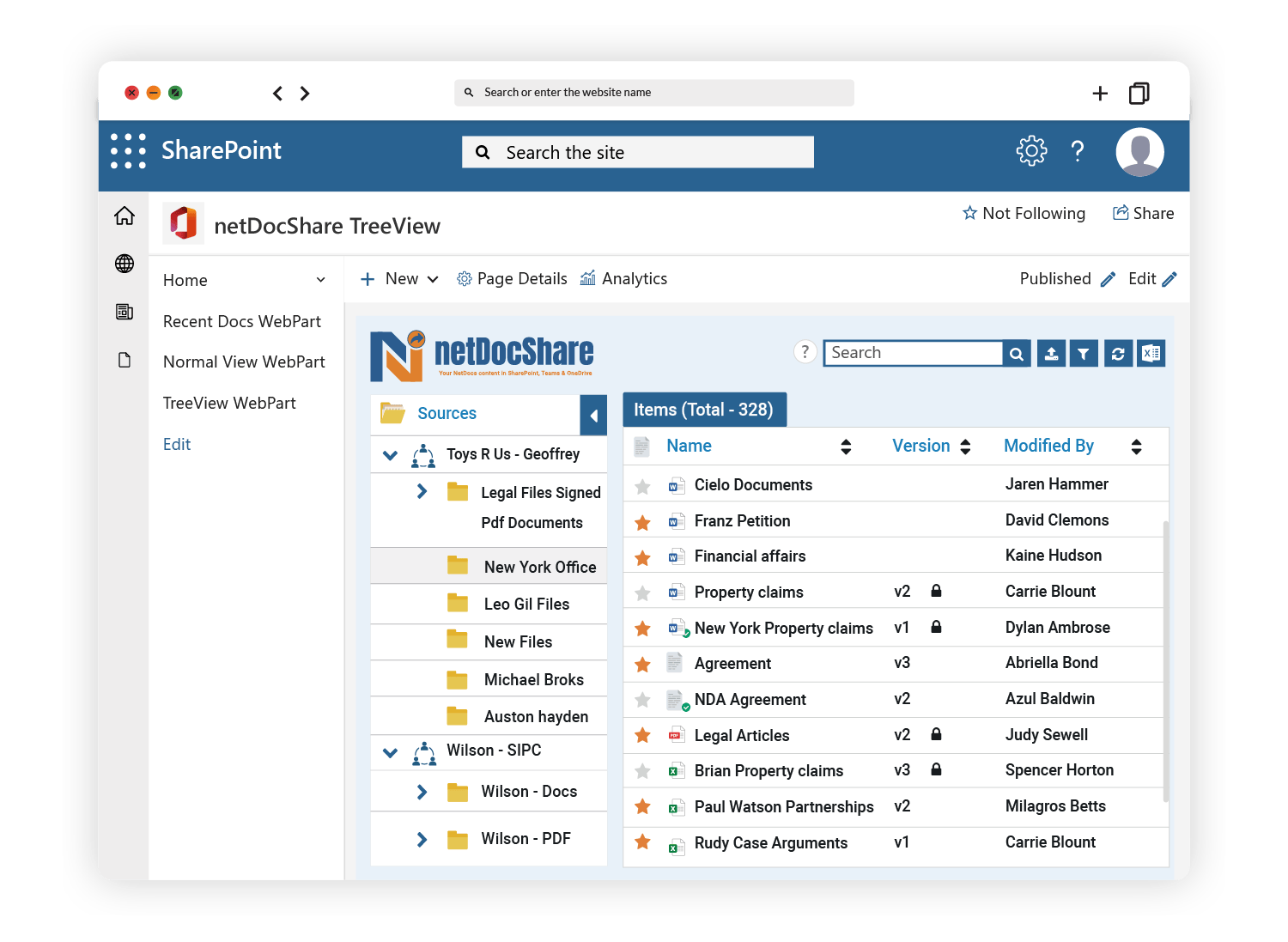Favorite Cielo Documents with its star

point(642,487)
